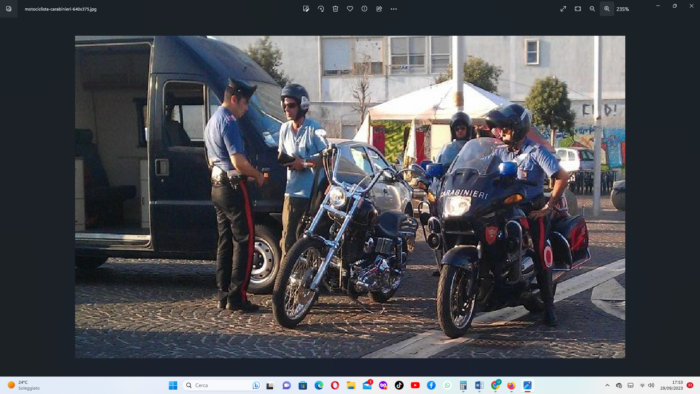This screenshot has height=394, width=700.
Task: Open the purple round app icon beside Mail
Action: tap(383, 386)
